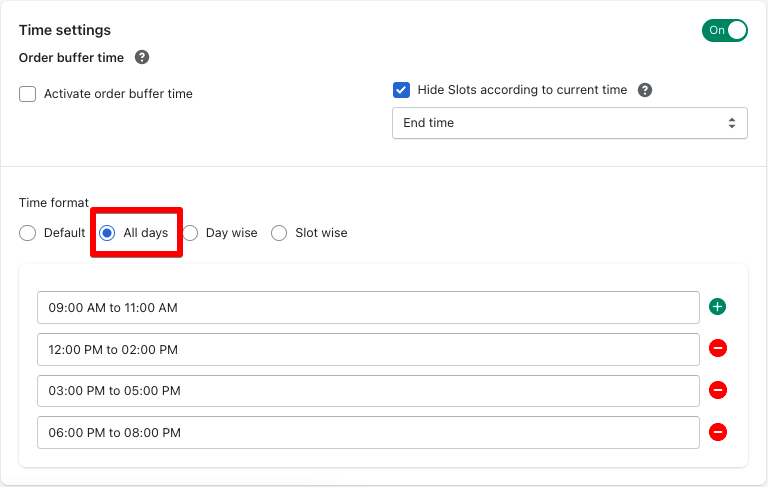Click into 06:00 PM to 08:00 PM field
This screenshot has width=768, height=487.
click(x=367, y=432)
